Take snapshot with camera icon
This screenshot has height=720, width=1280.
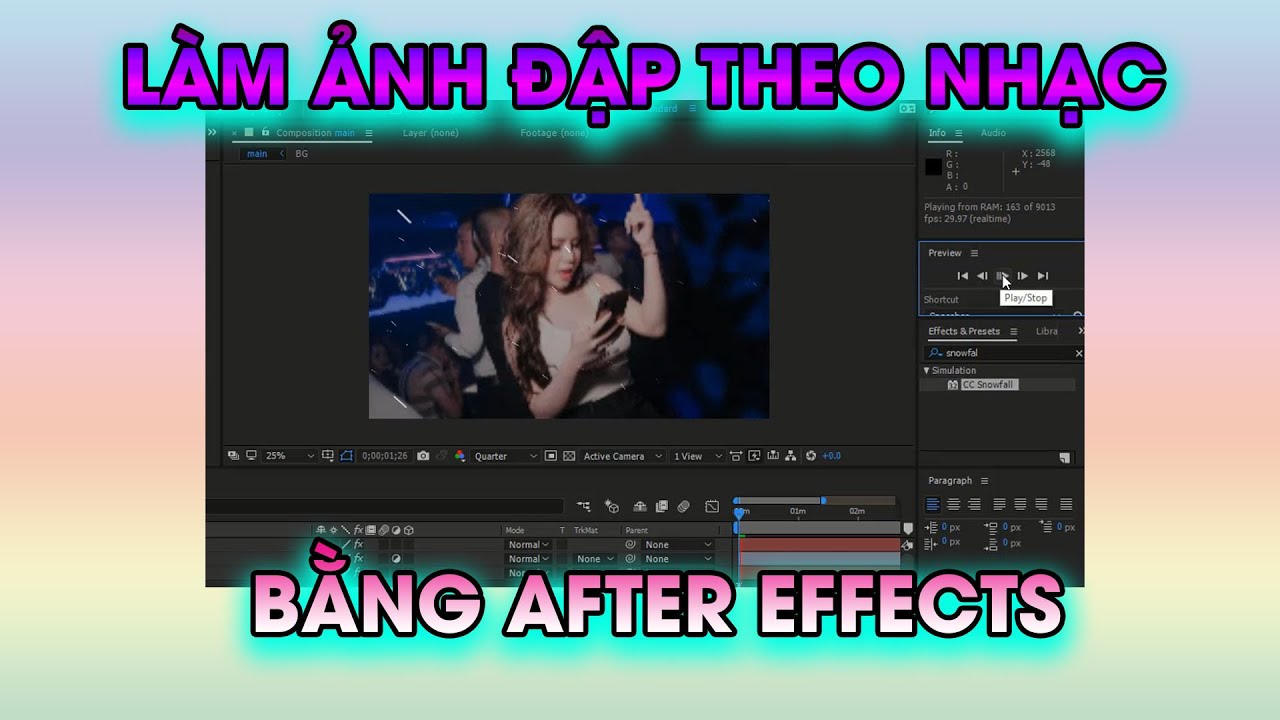(423, 456)
